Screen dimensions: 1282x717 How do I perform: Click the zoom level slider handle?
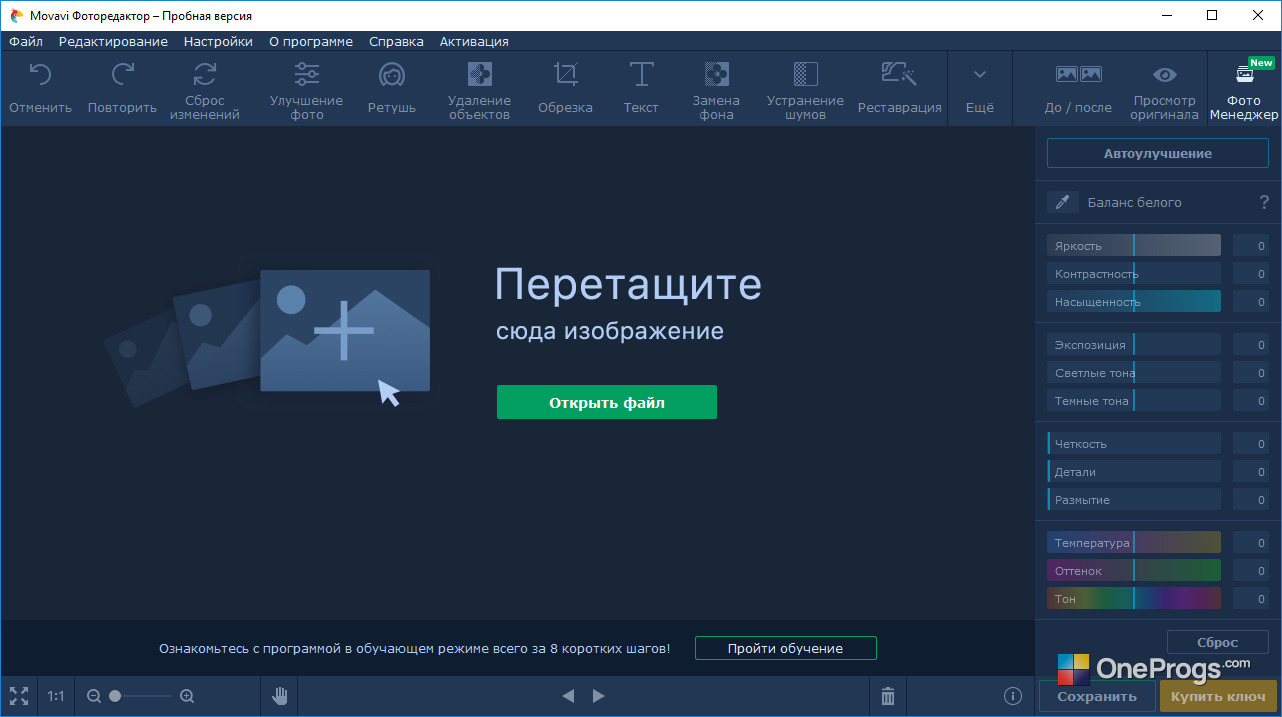115,696
